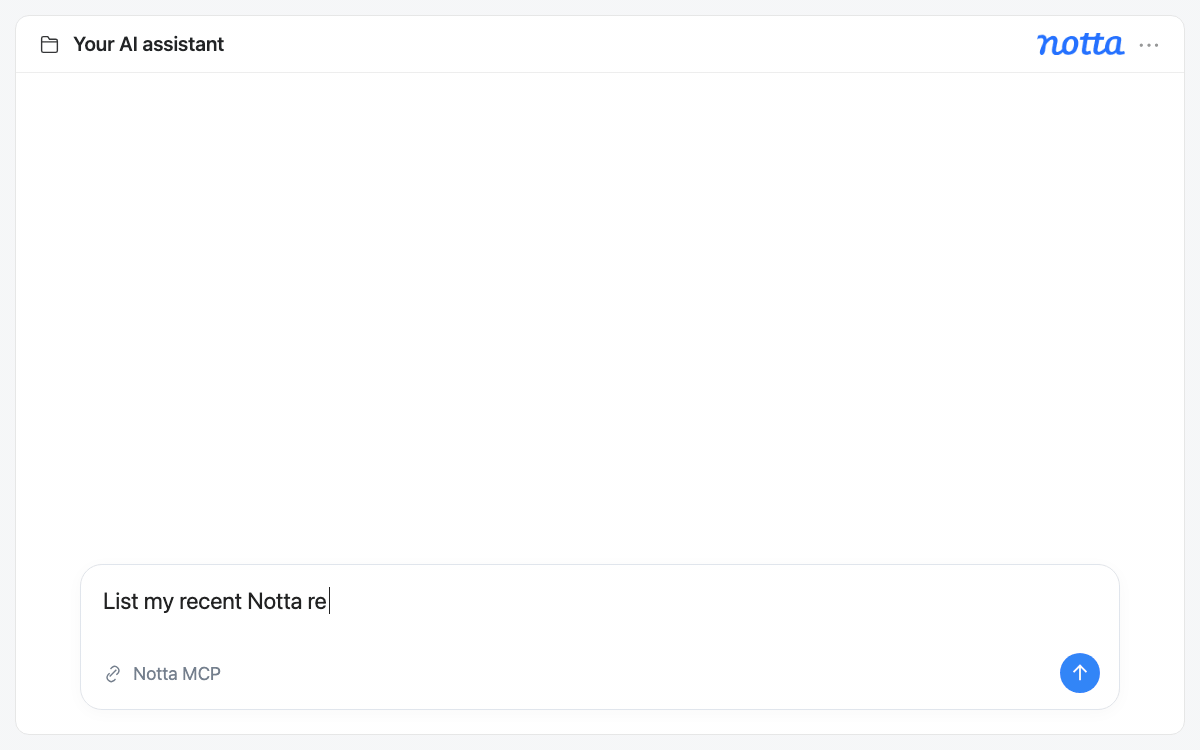Select the Notta MCP connector label
The height and width of the screenshot is (750, 1200).
point(177,674)
